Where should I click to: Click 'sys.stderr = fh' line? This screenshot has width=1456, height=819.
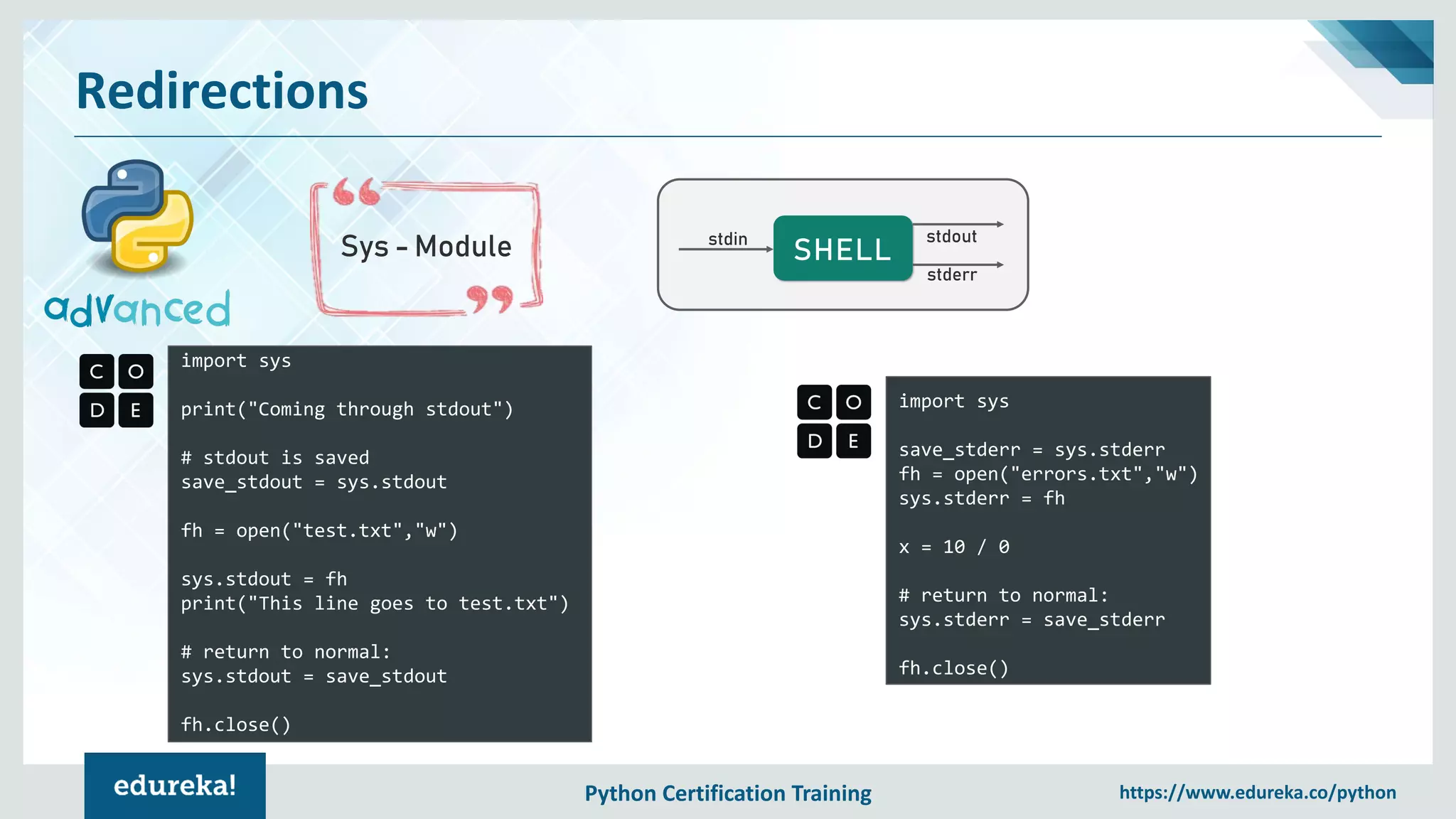click(x=982, y=498)
